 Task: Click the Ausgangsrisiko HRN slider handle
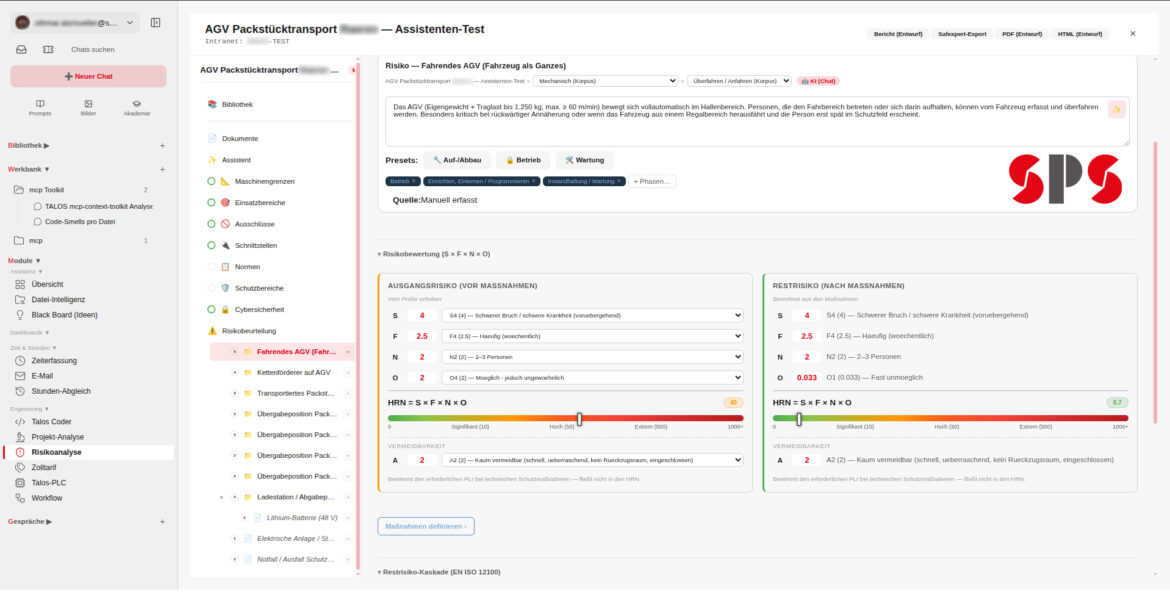point(580,419)
